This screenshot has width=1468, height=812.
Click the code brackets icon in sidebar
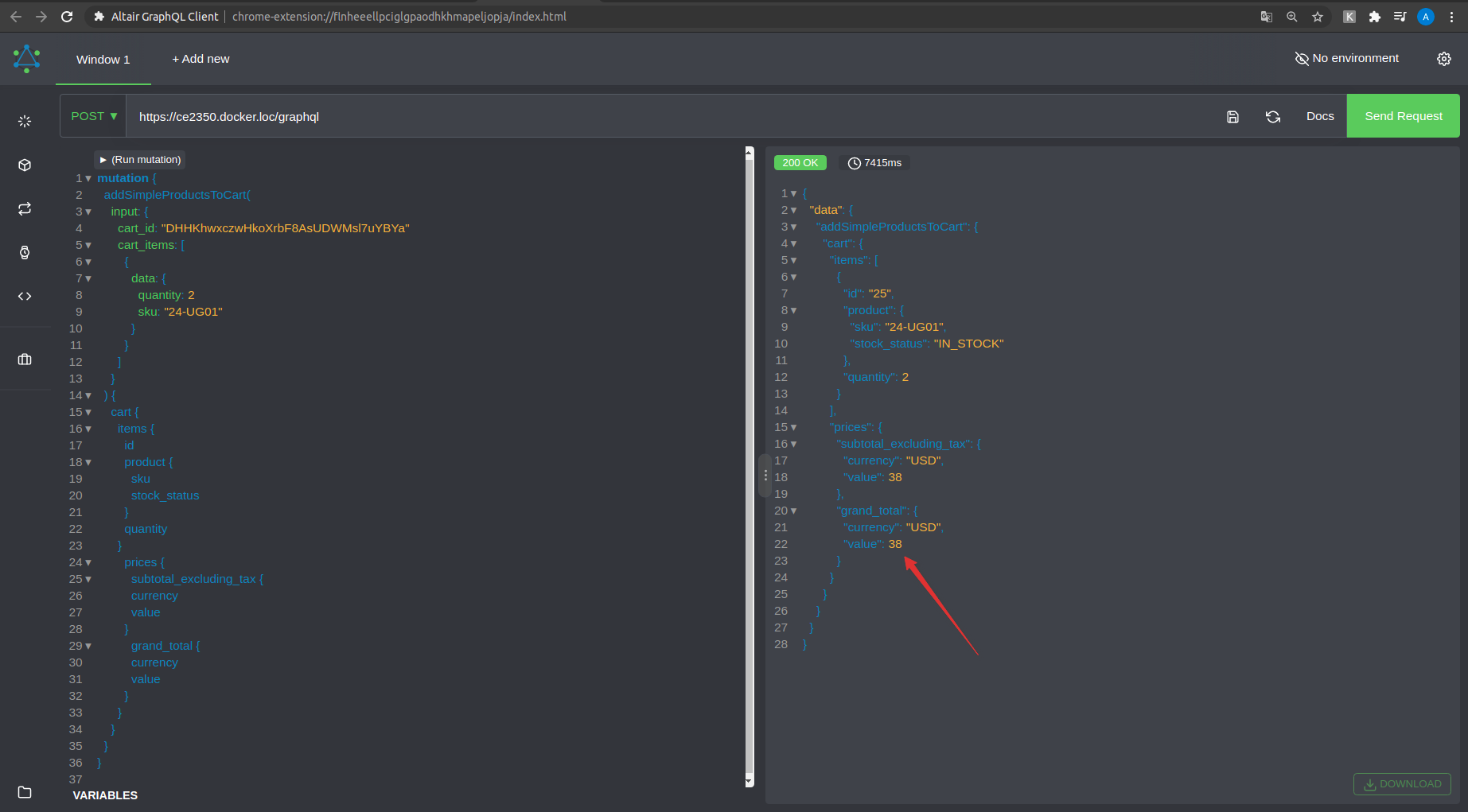[x=25, y=296]
